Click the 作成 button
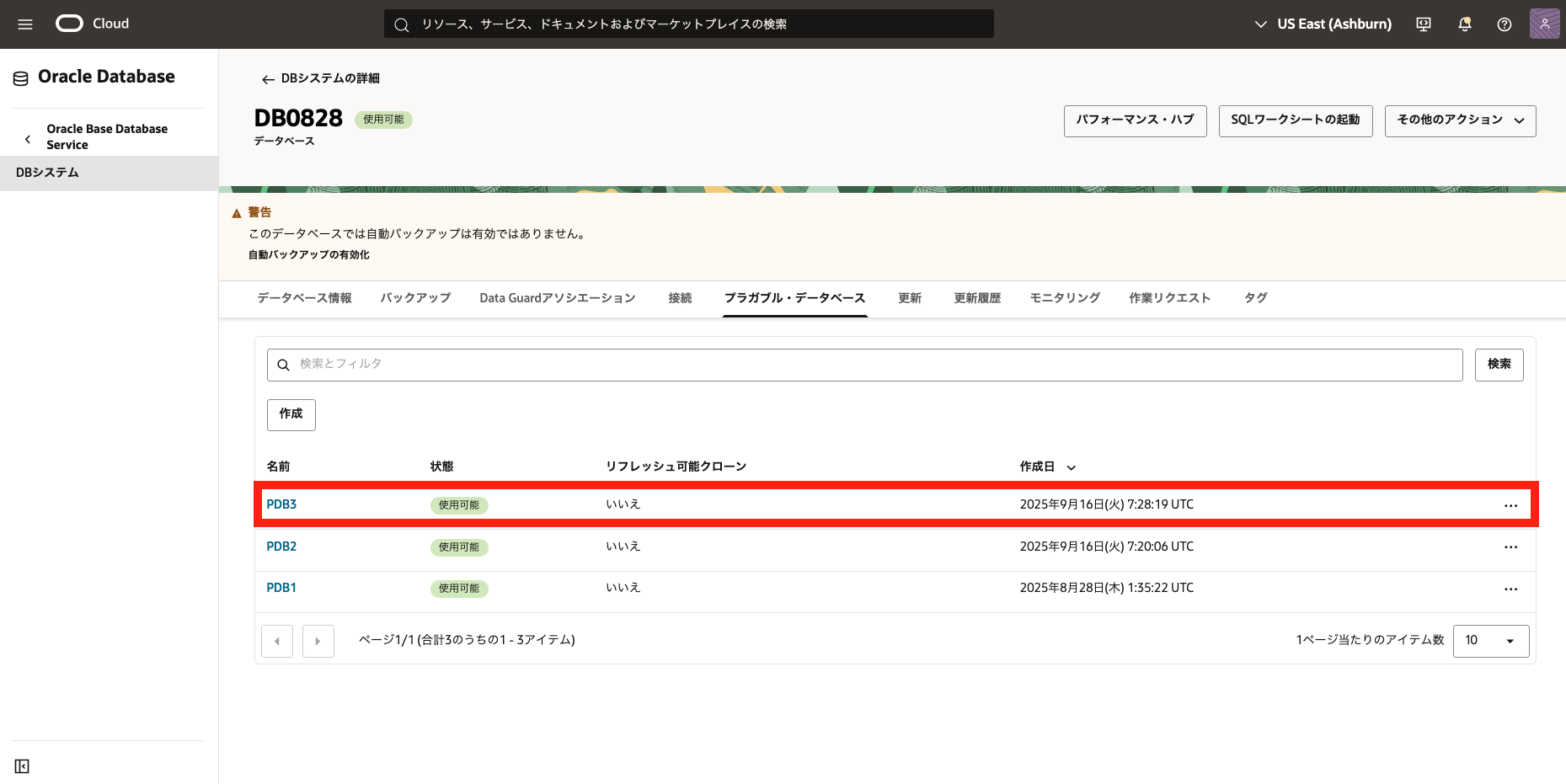Image resolution: width=1566 pixels, height=784 pixels. pos(291,414)
